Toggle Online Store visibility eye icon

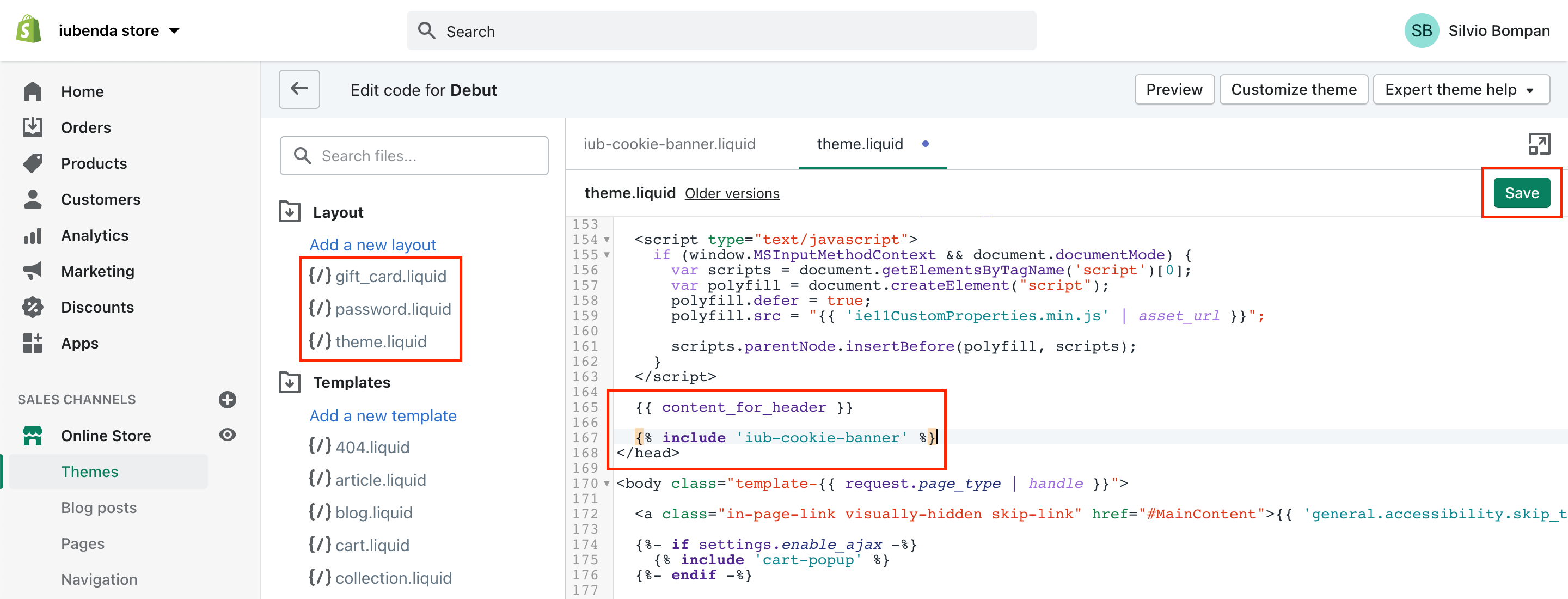(x=227, y=435)
